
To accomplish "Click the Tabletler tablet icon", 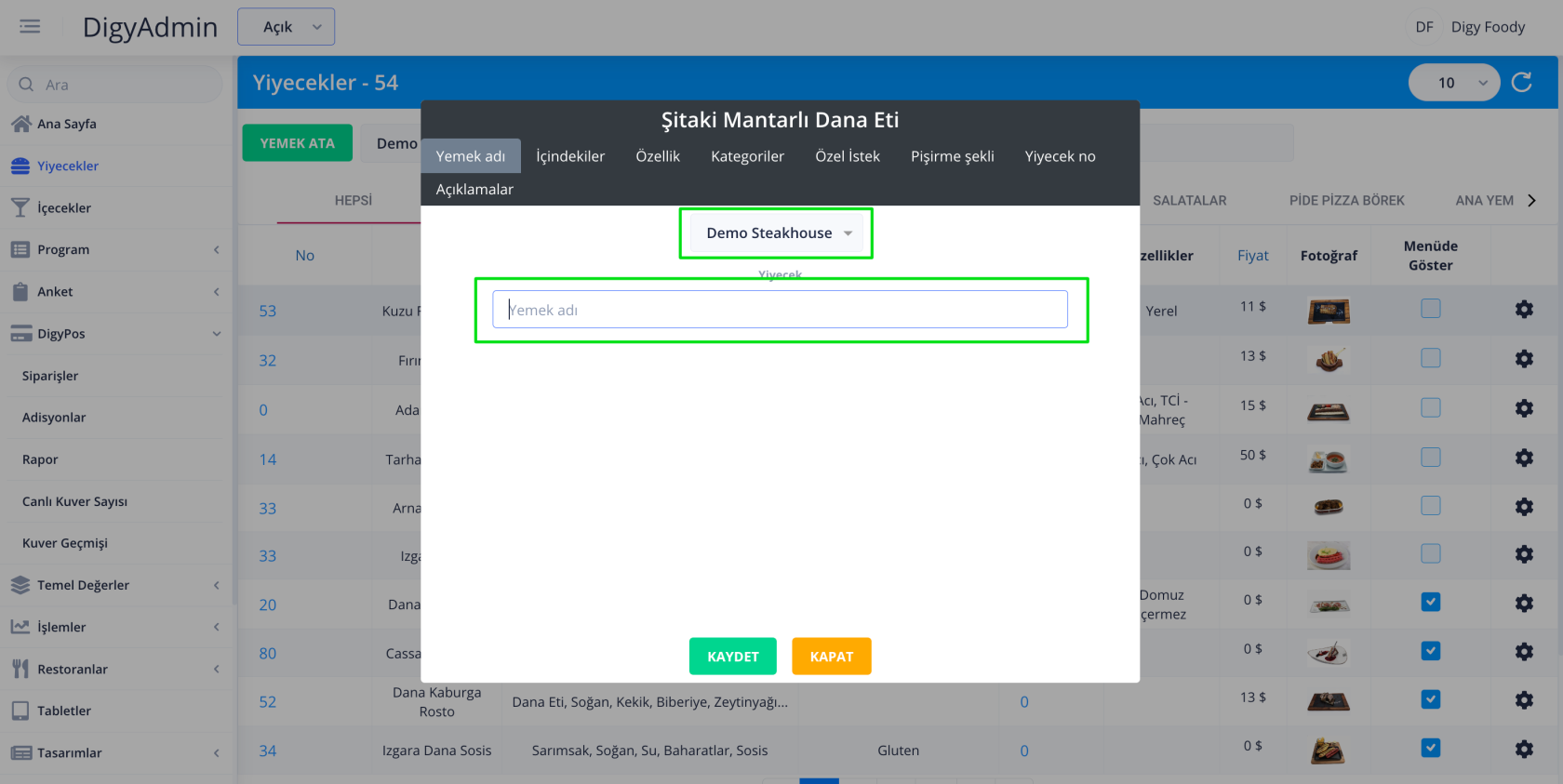I will [x=20, y=711].
